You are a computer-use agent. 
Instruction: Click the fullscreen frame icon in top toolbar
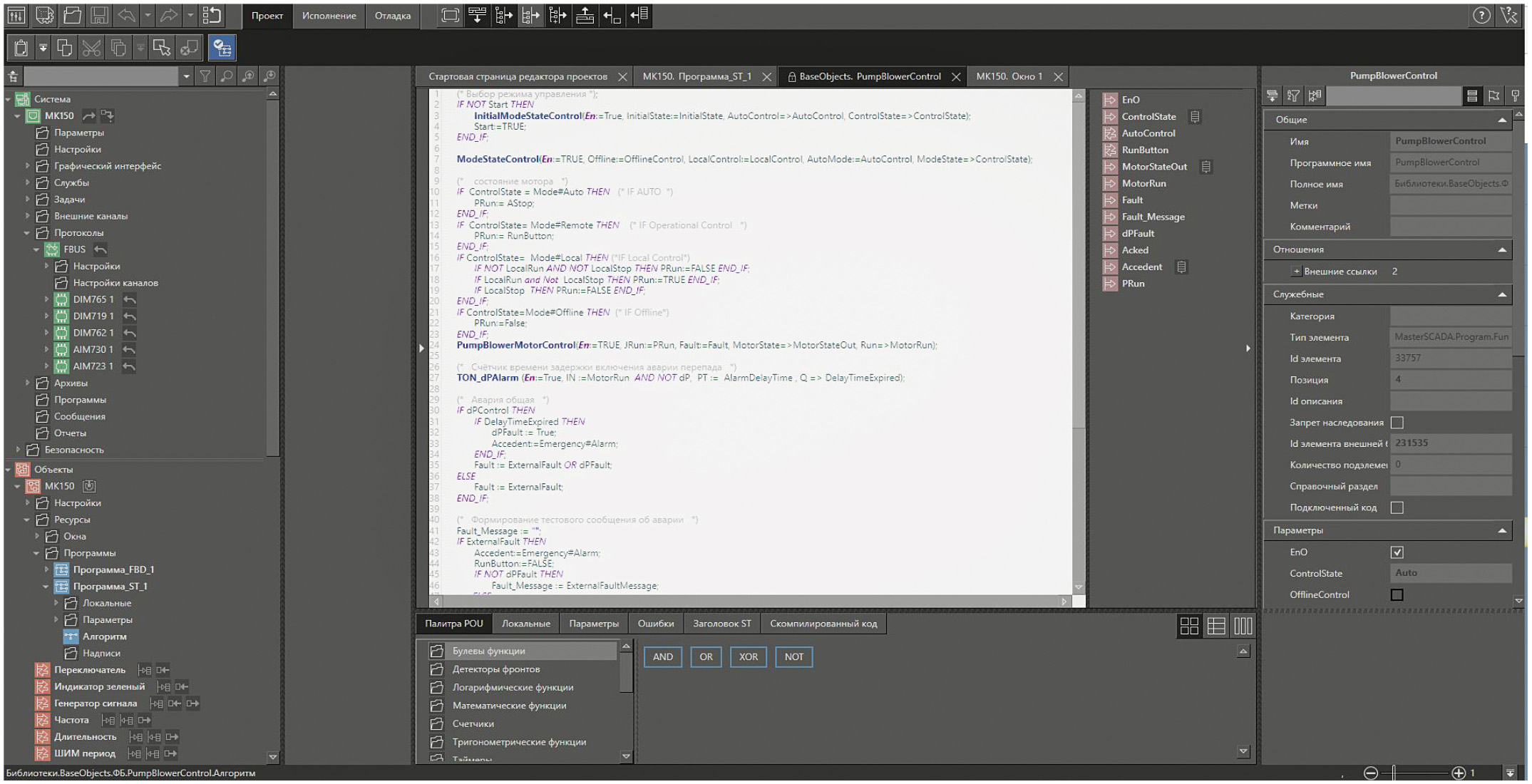(x=450, y=15)
